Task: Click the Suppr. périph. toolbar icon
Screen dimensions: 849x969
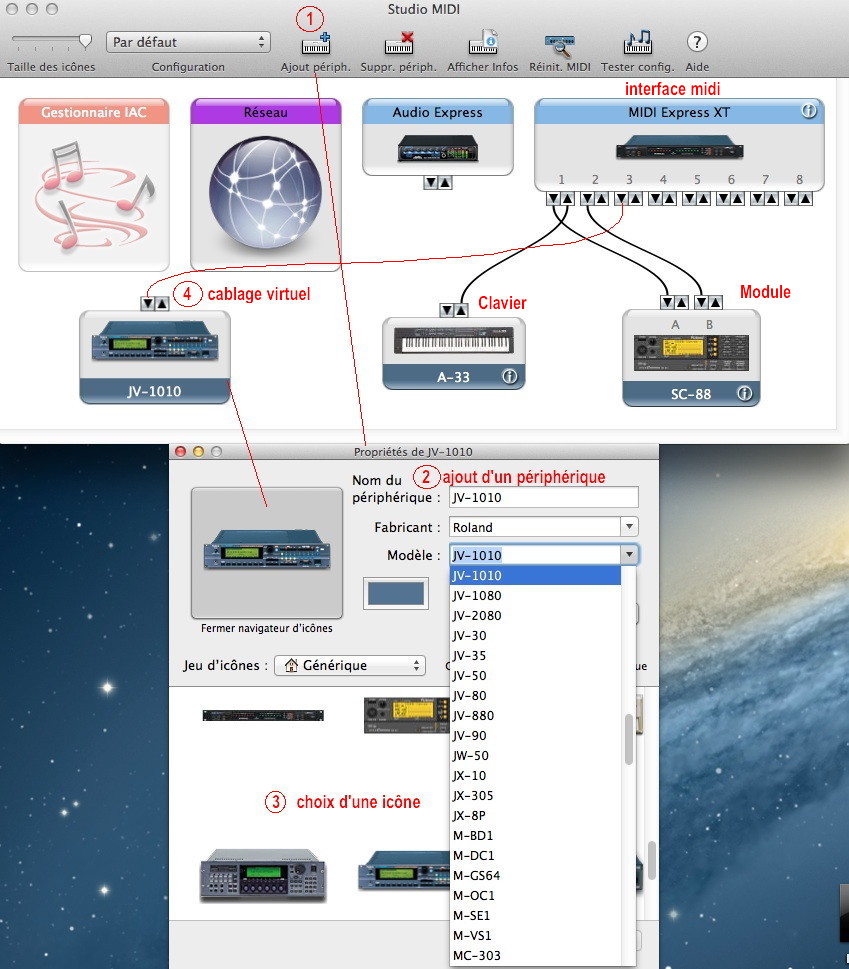Action: point(399,42)
